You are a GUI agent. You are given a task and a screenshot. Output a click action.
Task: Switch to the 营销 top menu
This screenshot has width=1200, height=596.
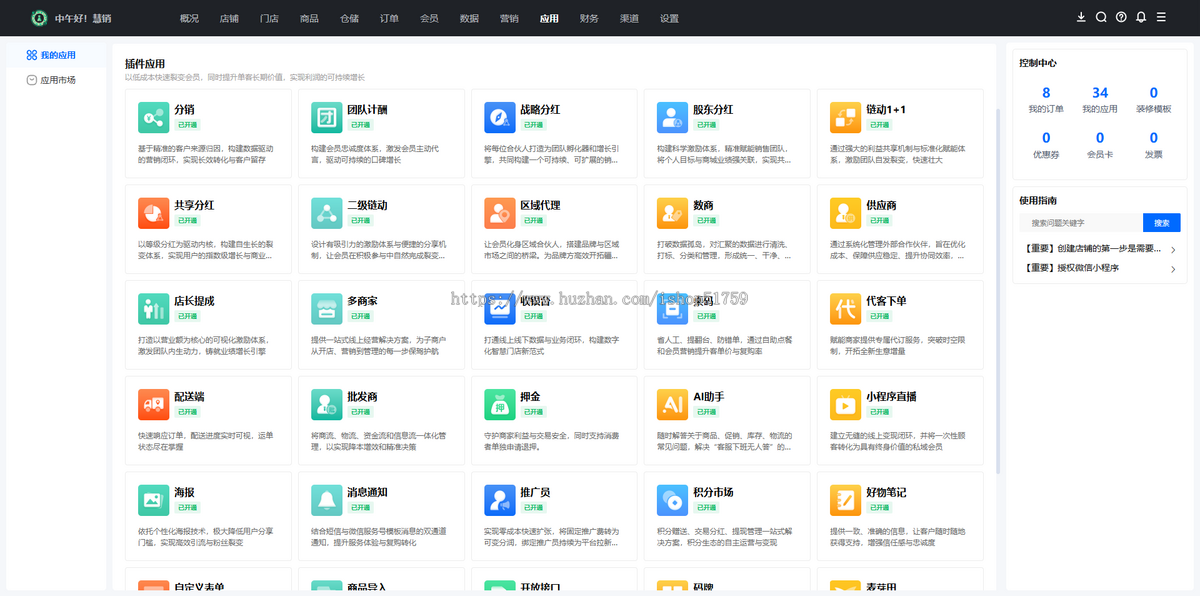tap(509, 18)
